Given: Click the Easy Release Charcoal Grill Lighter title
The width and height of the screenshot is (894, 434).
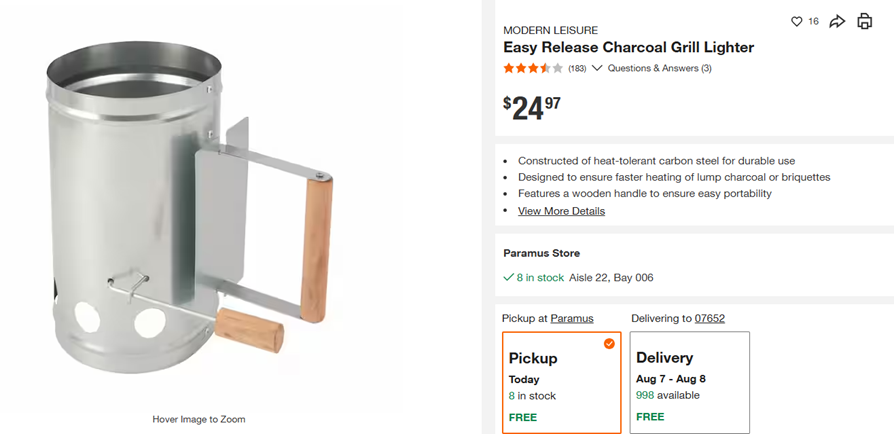Looking at the screenshot, I should coord(628,47).
